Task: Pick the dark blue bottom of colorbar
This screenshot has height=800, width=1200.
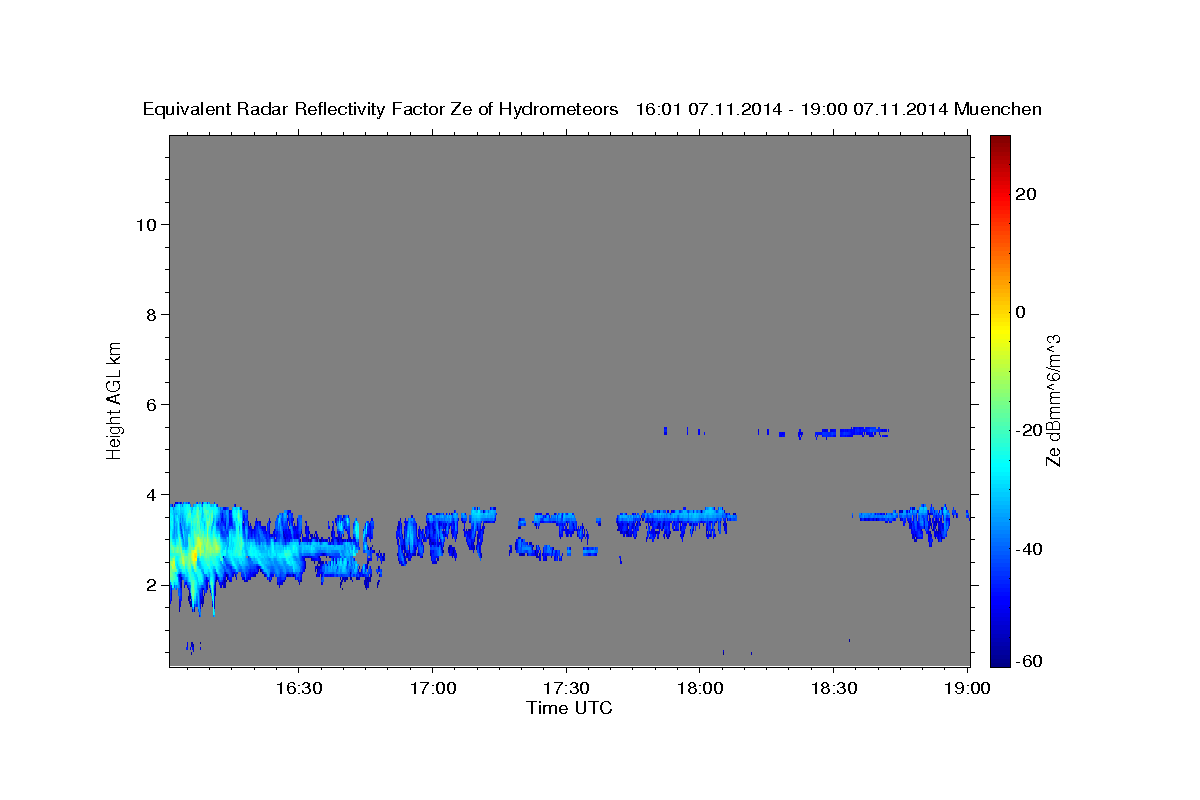Action: pyautogui.click(x=1000, y=658)
